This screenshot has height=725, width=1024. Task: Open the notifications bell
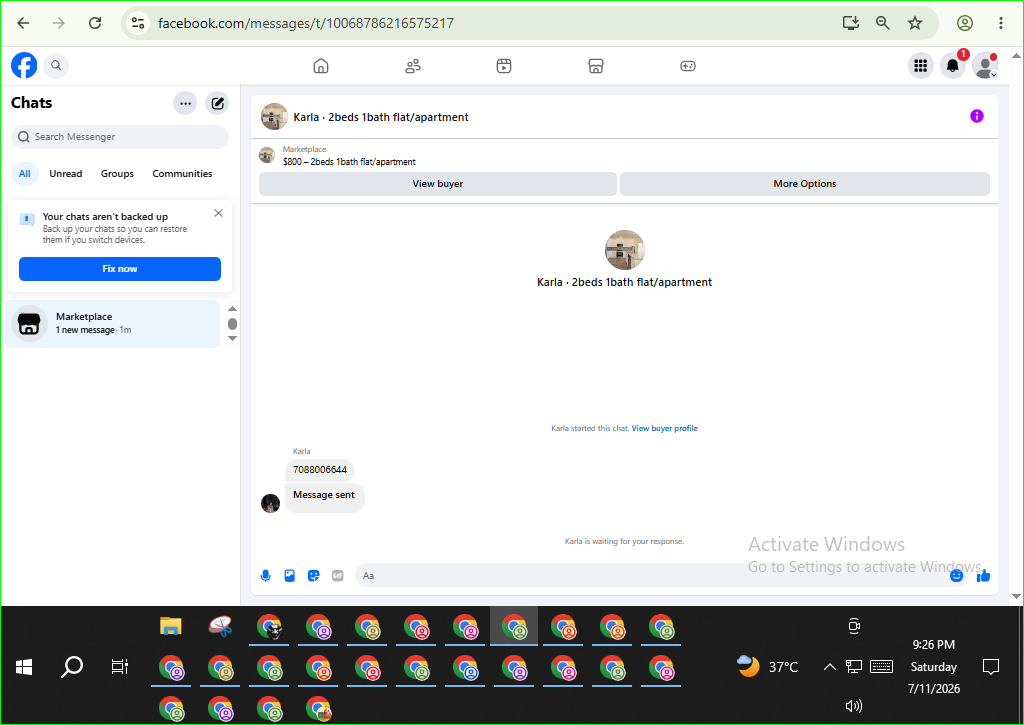[x=953, y=65]
